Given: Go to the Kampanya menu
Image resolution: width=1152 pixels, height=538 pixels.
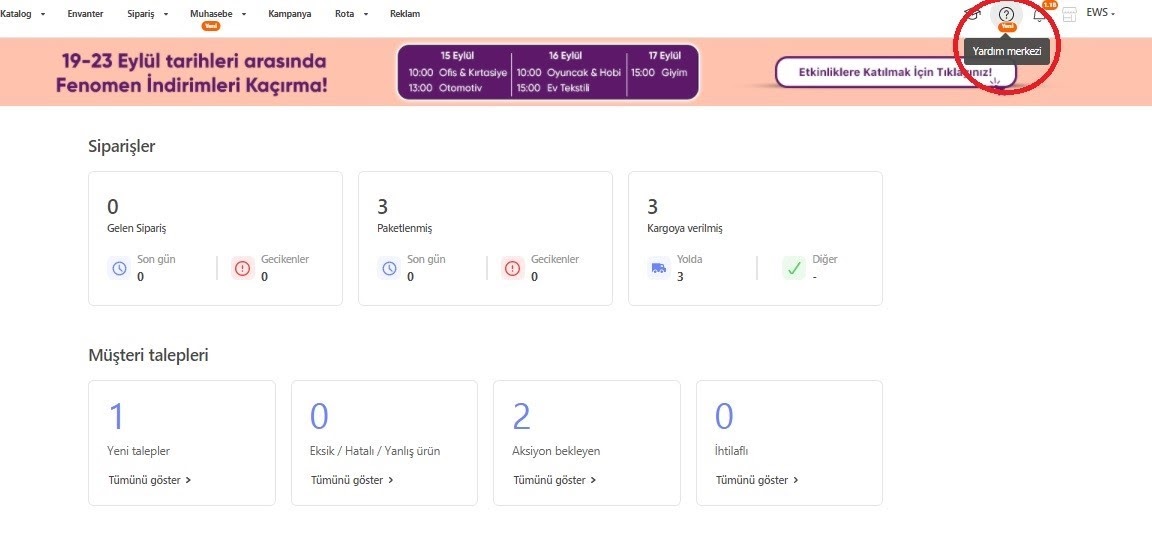Looking at the screenshot, I should point(290,14).
